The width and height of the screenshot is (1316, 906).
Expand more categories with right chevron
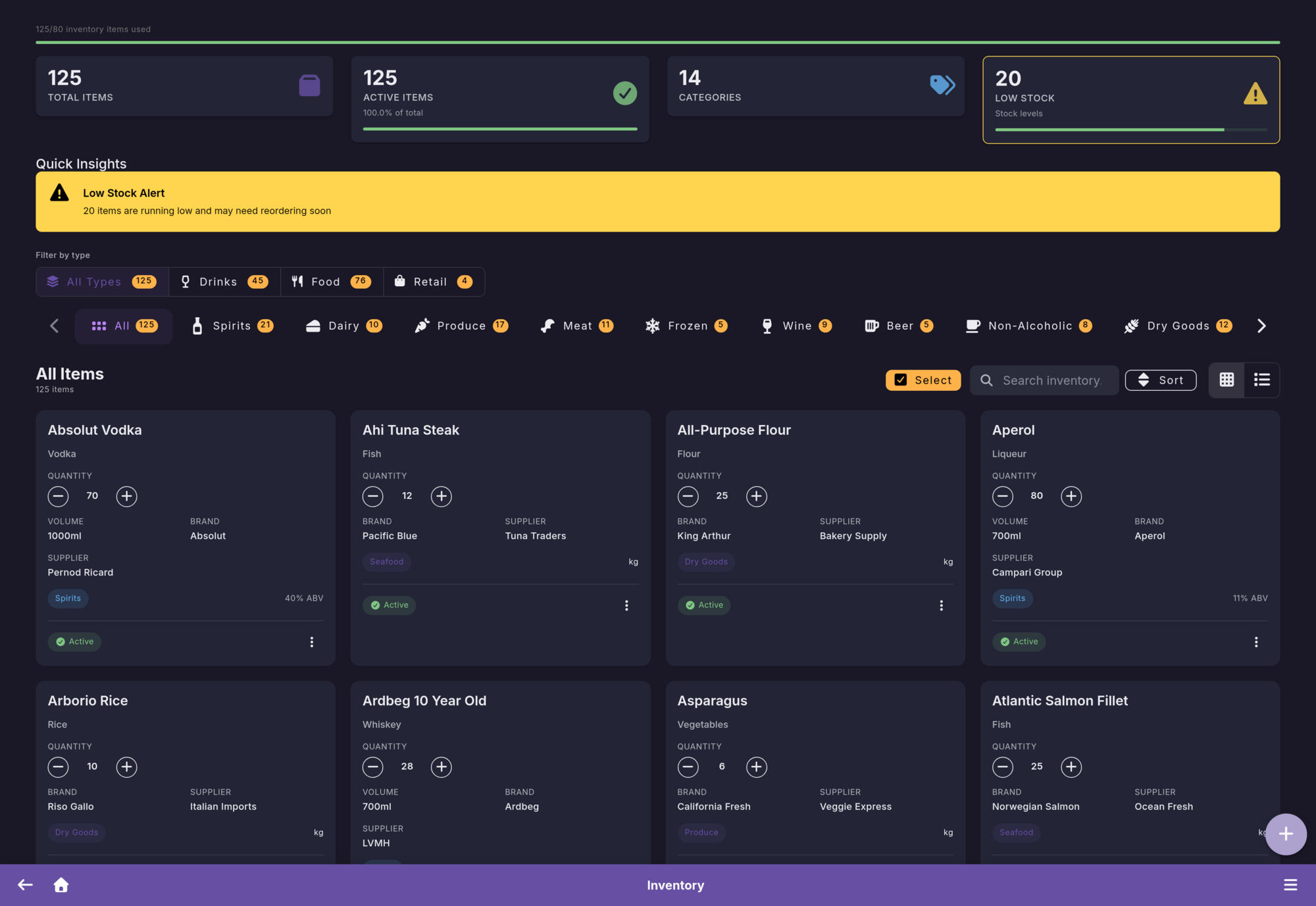[x=1261, y=326]
